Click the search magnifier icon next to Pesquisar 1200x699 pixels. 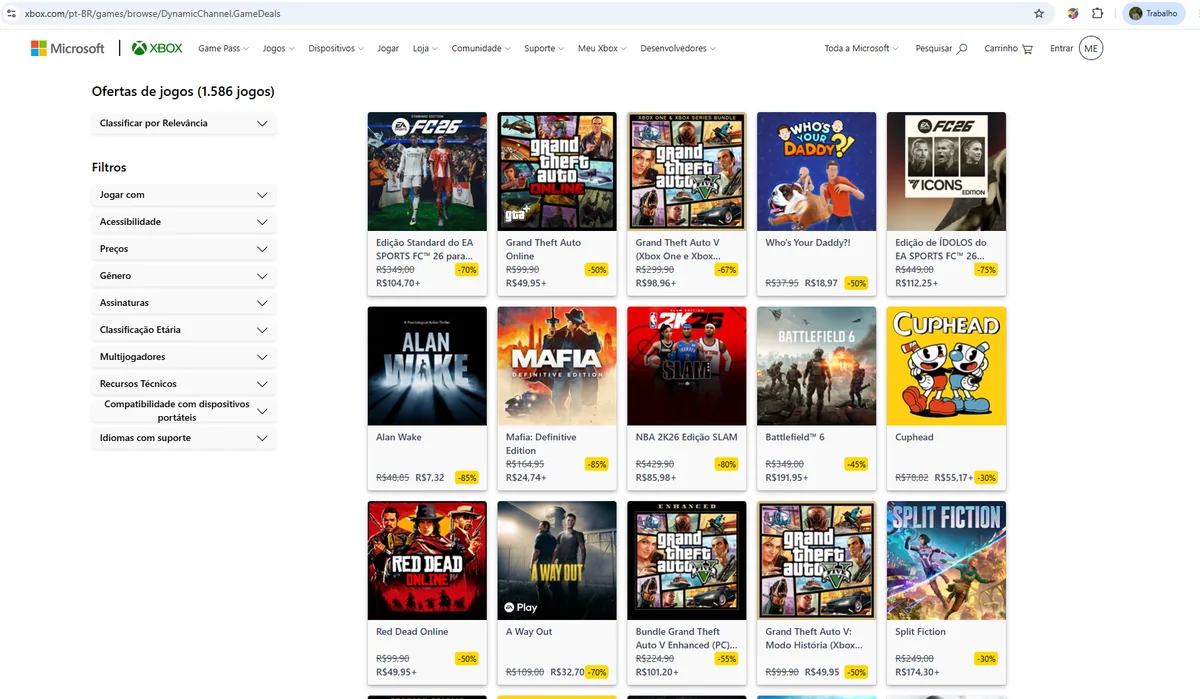click(962, 48)
